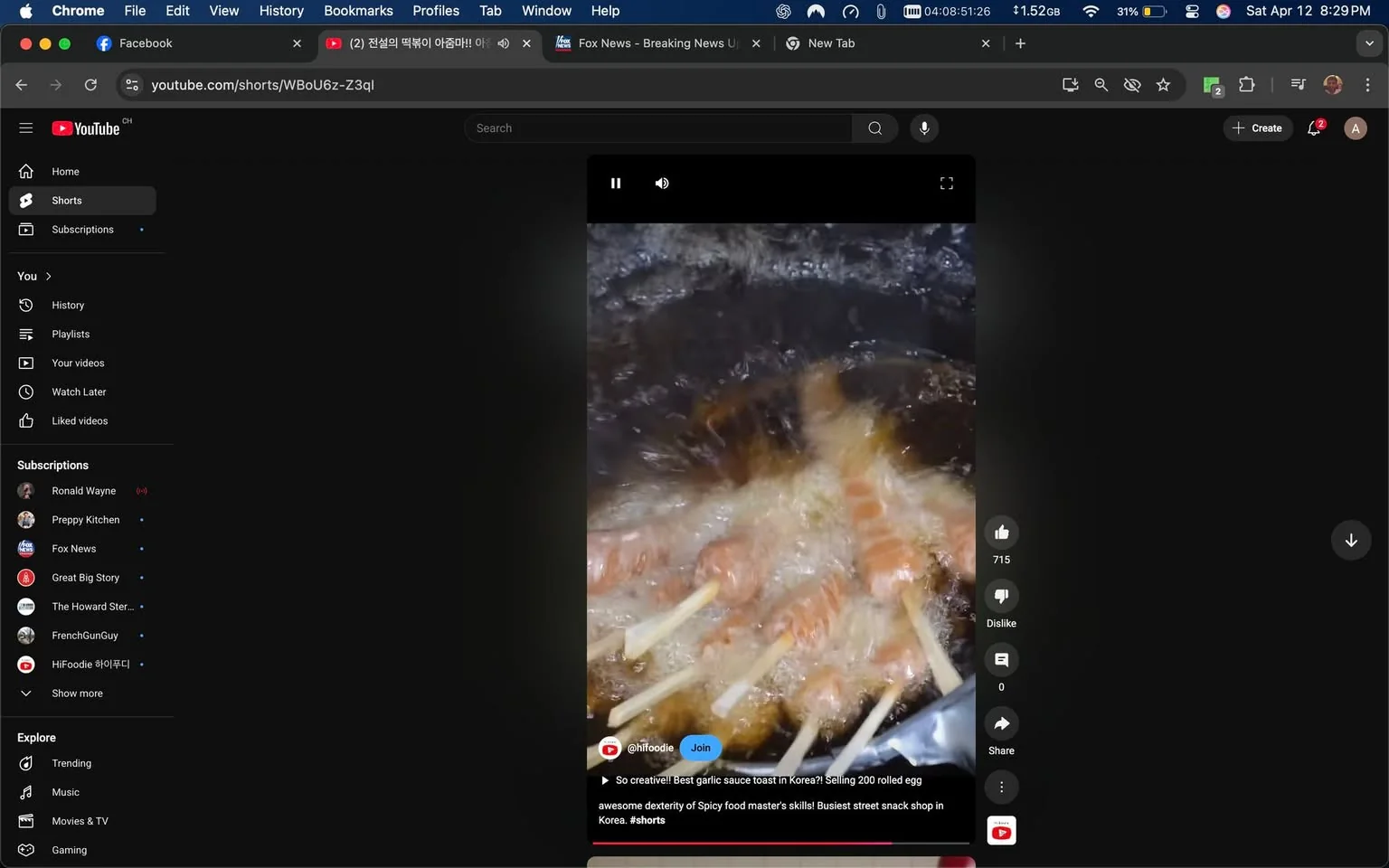1389x868 pixels.
Task: Open The Howard Stern channel
Action: (82, 607)
